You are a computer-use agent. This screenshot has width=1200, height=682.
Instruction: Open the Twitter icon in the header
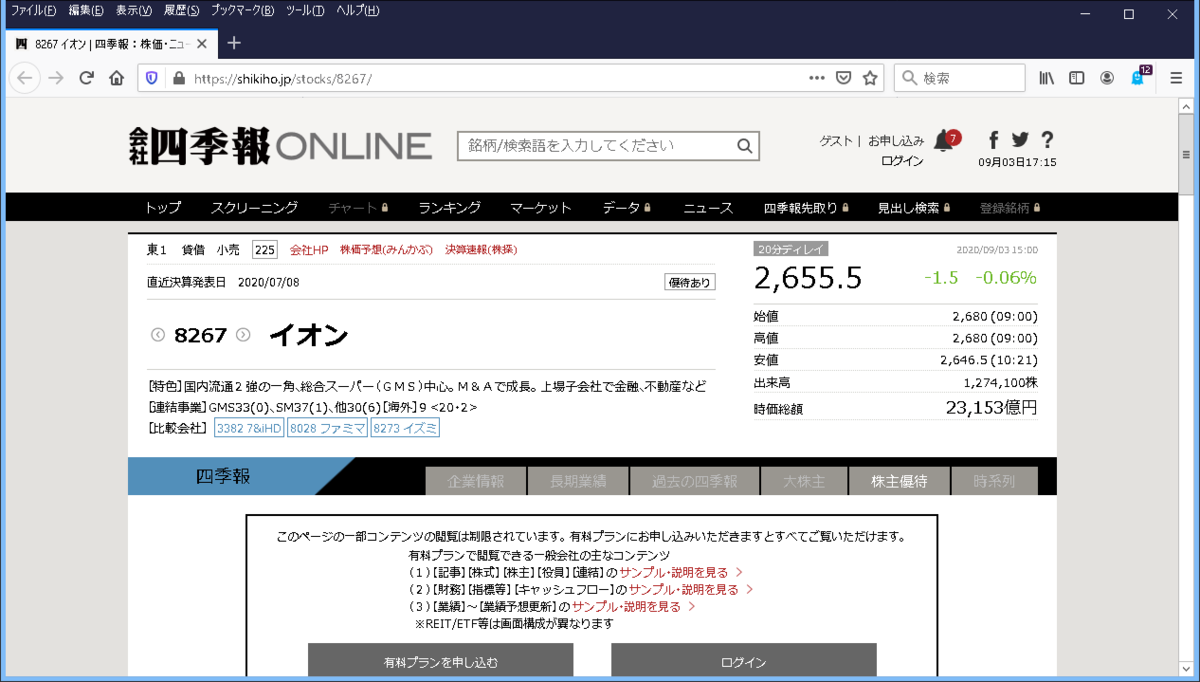1019,142
